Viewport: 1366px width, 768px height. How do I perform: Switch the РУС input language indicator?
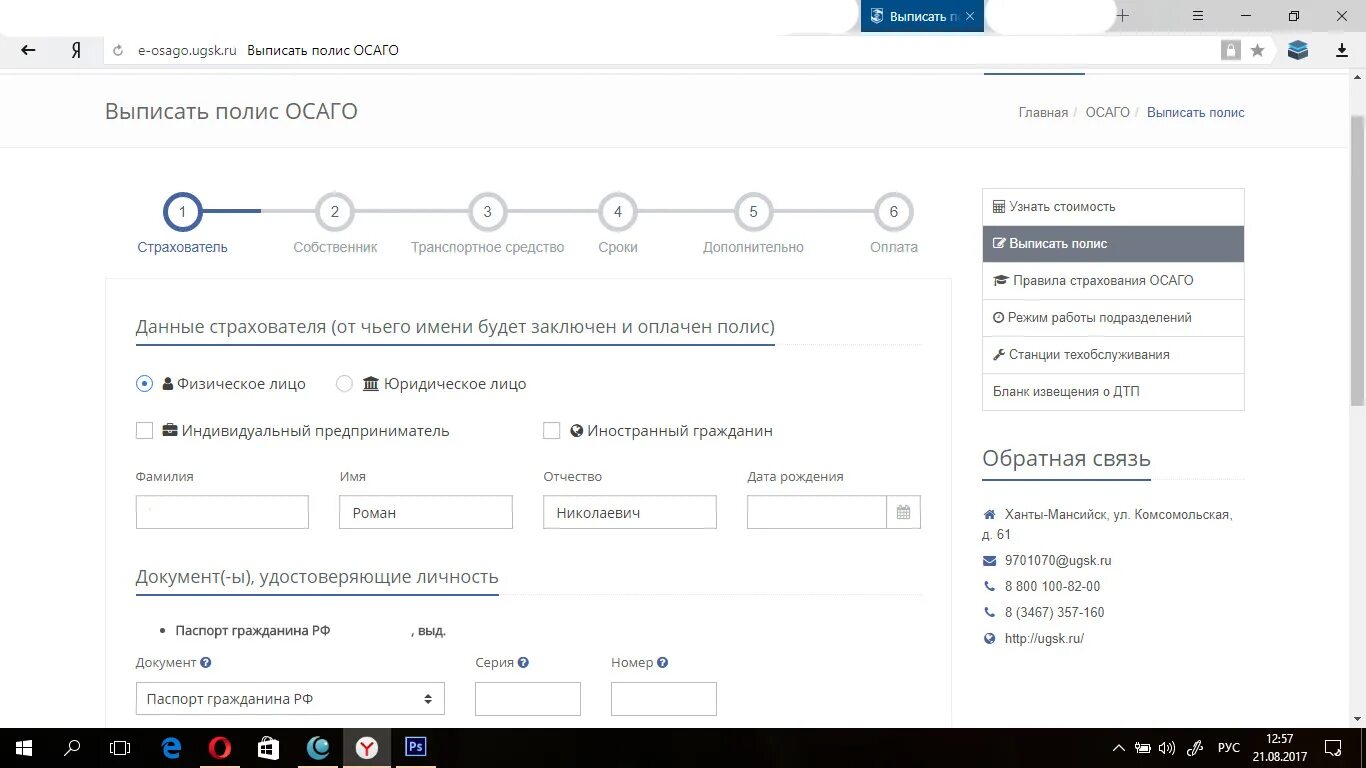coord(1228,748)
